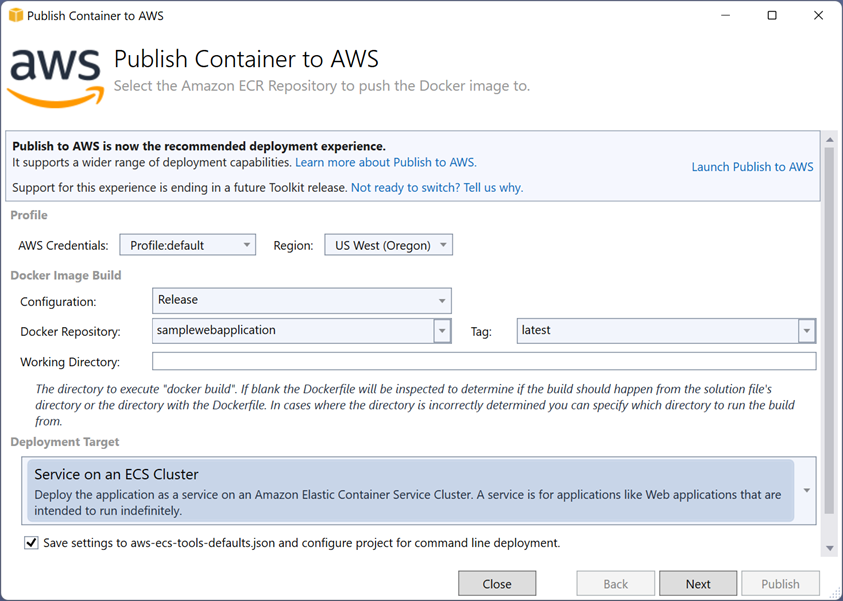Click the greyed-out Back button
Screen dimensions: 843x601
[616, 584]
